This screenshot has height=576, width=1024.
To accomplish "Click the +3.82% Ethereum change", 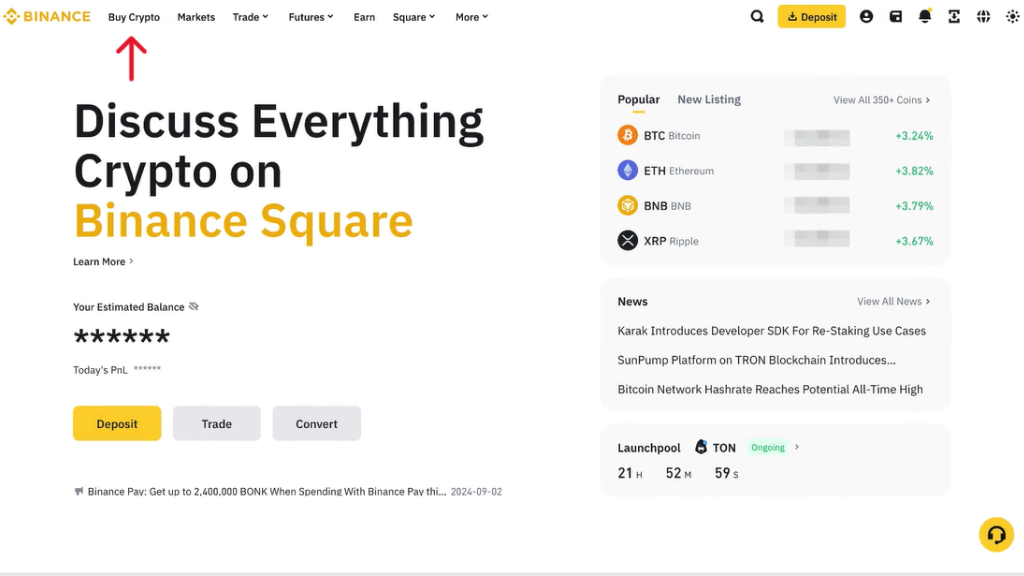I will [914, 171].
